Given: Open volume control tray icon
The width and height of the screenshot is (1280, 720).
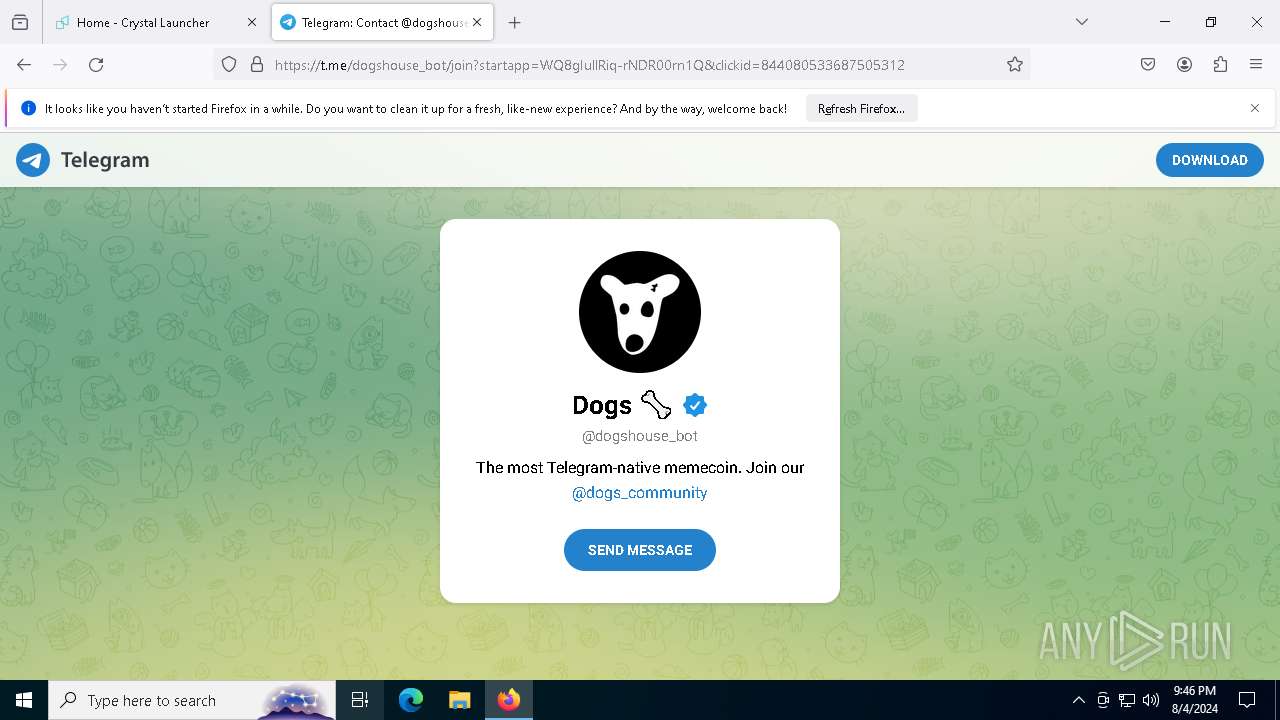Looking at the screenshot, I should point(1151,700).
